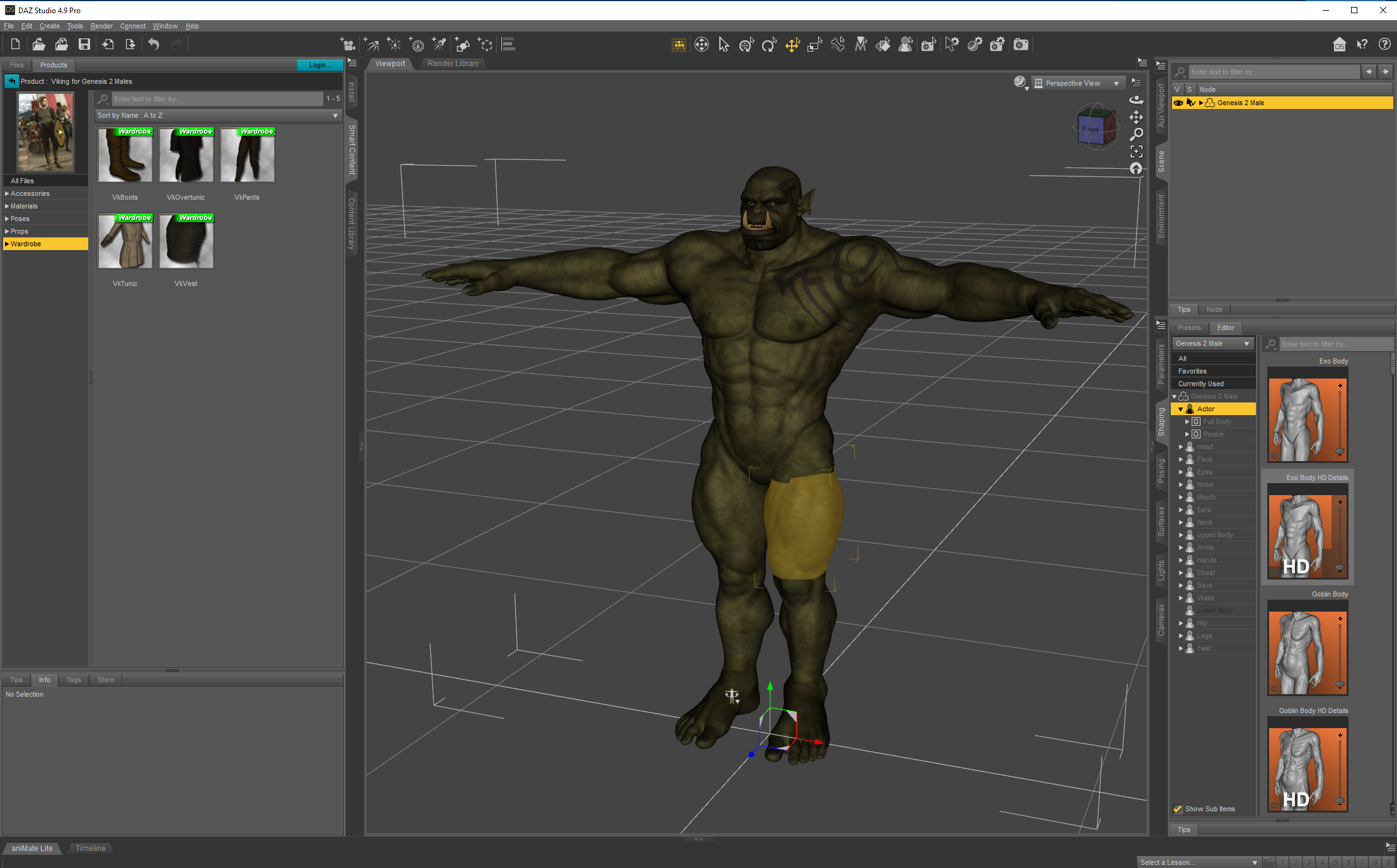Select the Currently Used filter

pyautogui.click(x=1212, y=384)
